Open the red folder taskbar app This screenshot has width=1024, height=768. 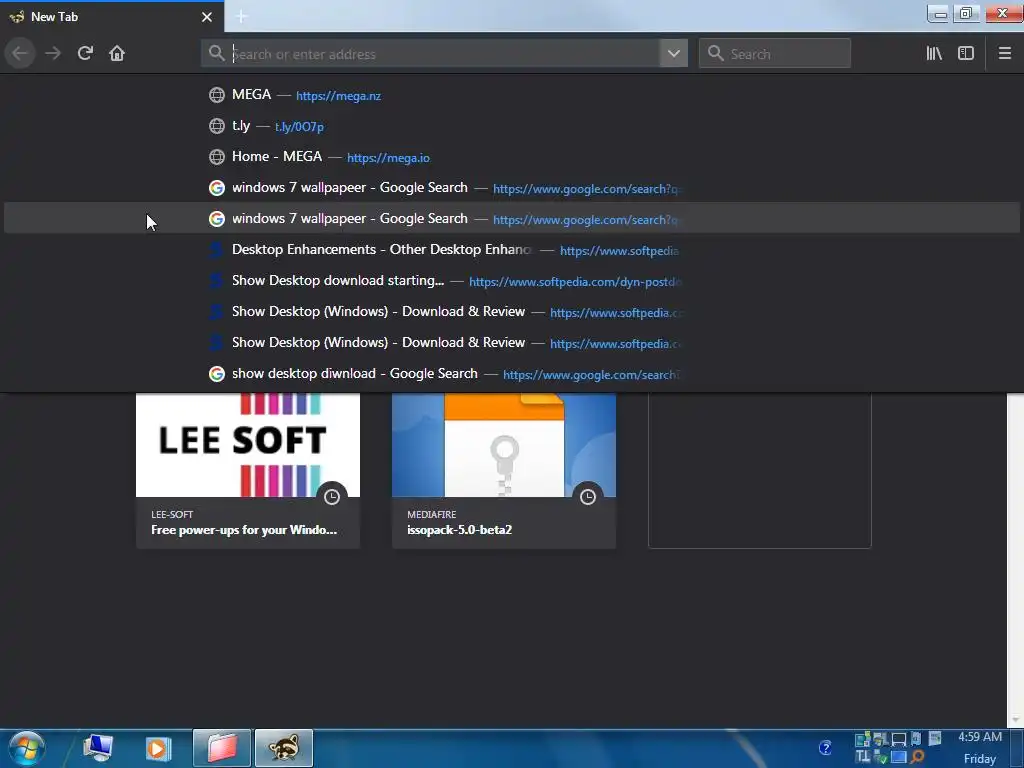[x=221, y=748]
